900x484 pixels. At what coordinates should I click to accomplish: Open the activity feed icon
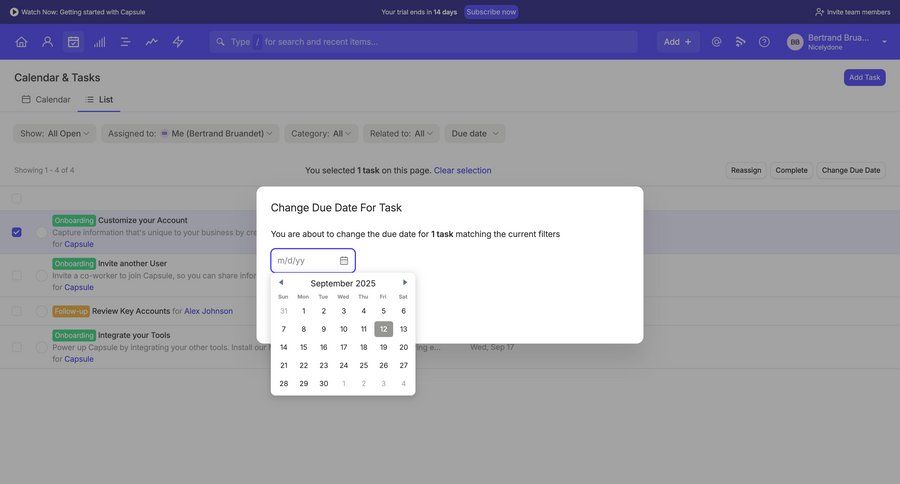pyautogui.click(x=740, y=42)
